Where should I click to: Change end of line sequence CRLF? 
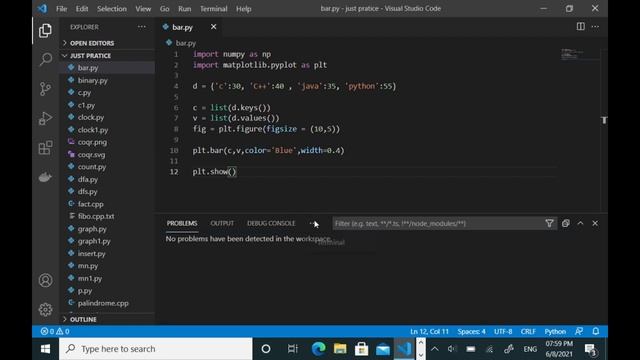[528, 331]
